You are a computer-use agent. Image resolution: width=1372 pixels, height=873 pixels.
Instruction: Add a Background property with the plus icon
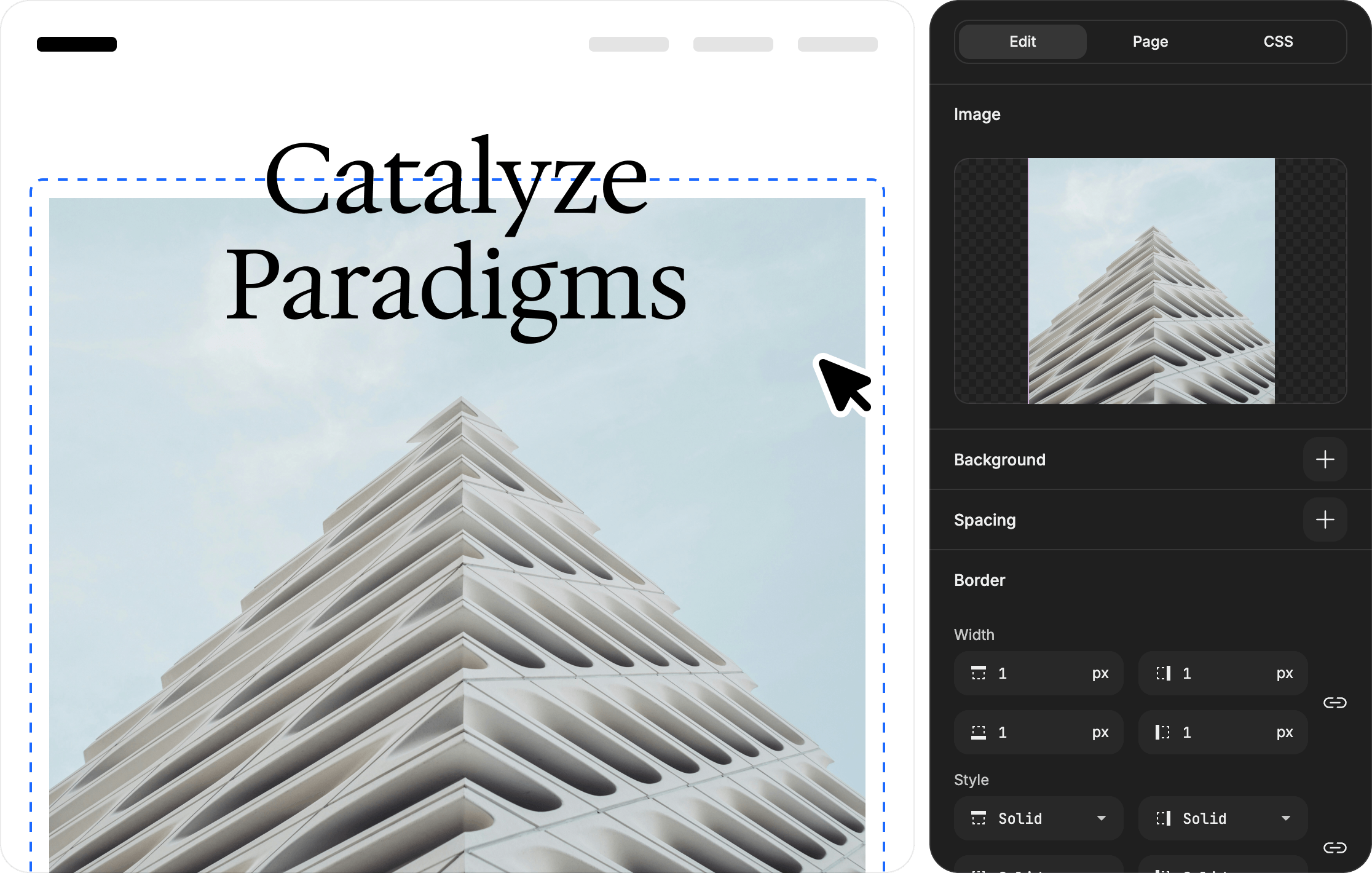tap(1325, 460)
